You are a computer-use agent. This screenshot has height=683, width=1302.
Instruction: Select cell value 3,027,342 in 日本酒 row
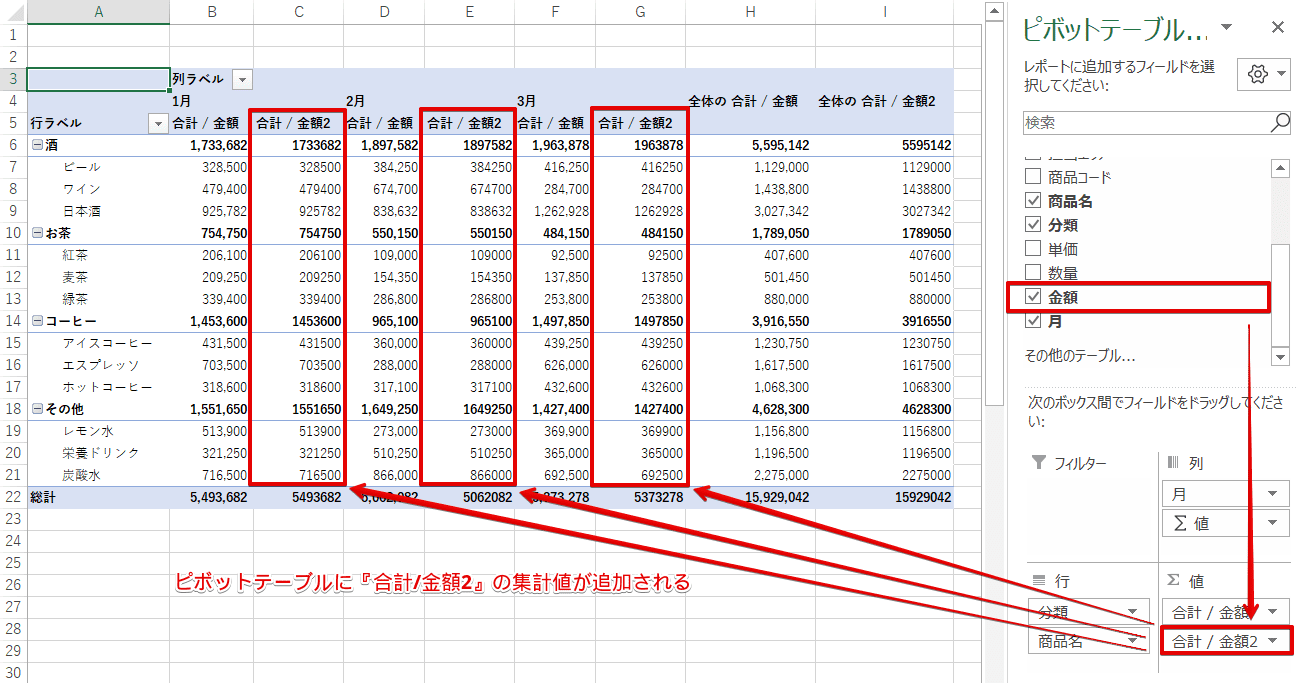(750, 211)
